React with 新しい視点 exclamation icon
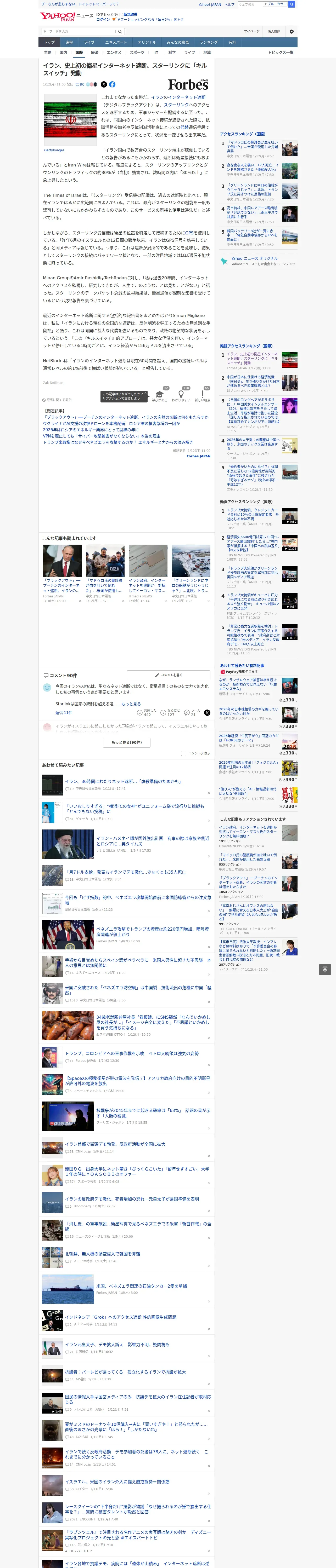The width and height of the screenshot is (336, 1568). (x=203, y=394)
